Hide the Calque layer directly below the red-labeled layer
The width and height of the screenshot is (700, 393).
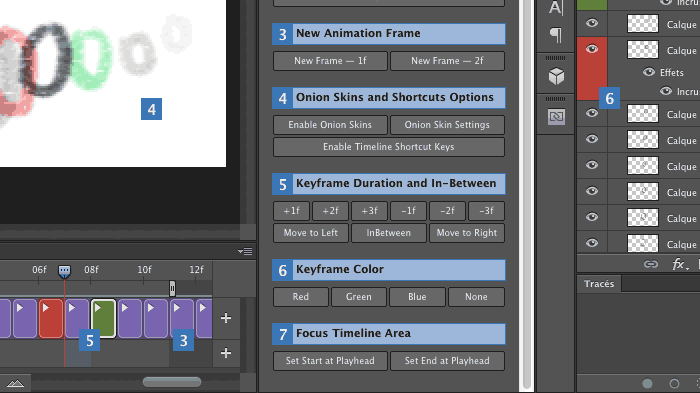tap(592, 113)
